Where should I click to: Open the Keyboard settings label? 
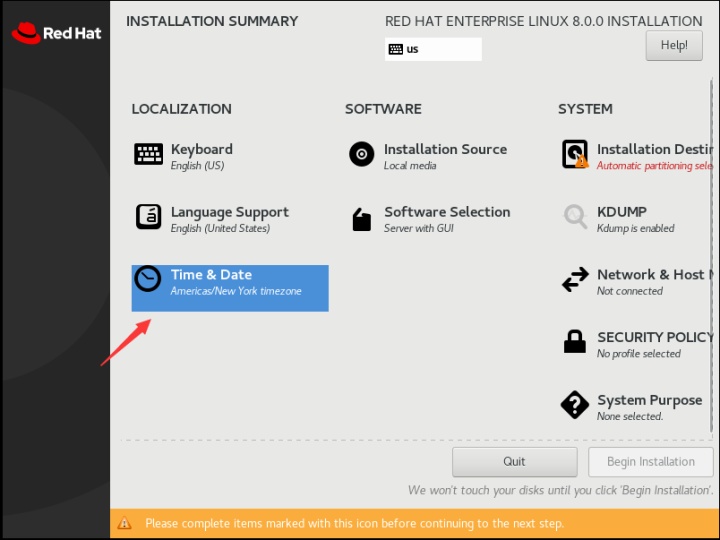point(202,149)
